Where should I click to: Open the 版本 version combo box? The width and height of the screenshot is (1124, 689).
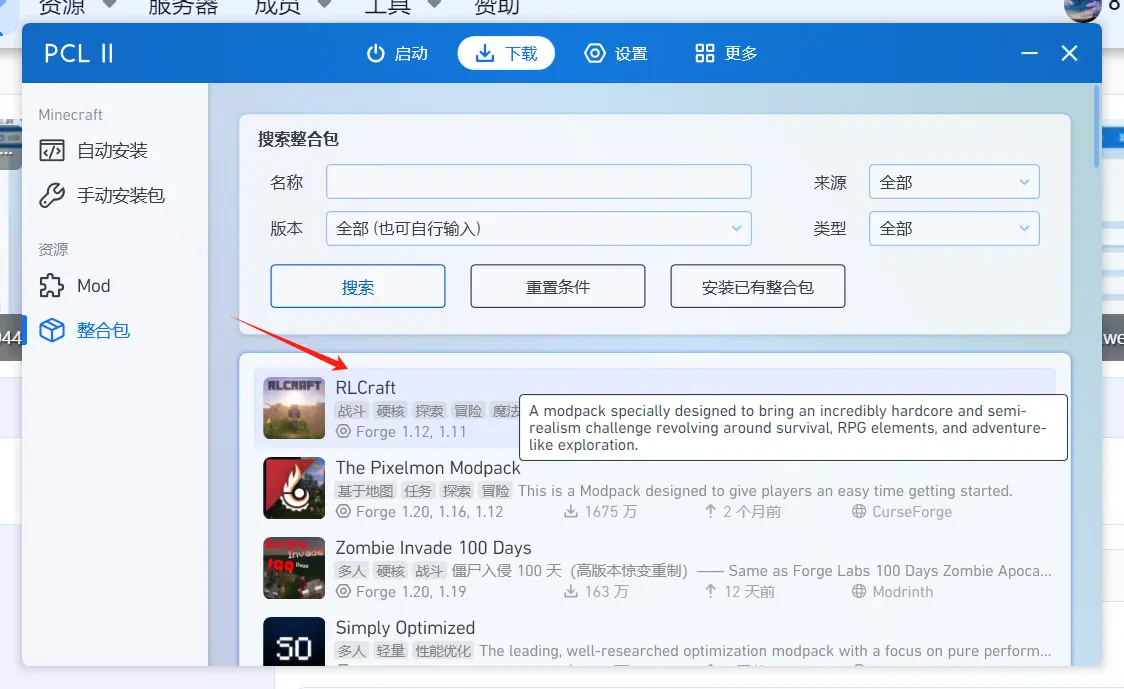pyautogui.click(x=538, y=228)
